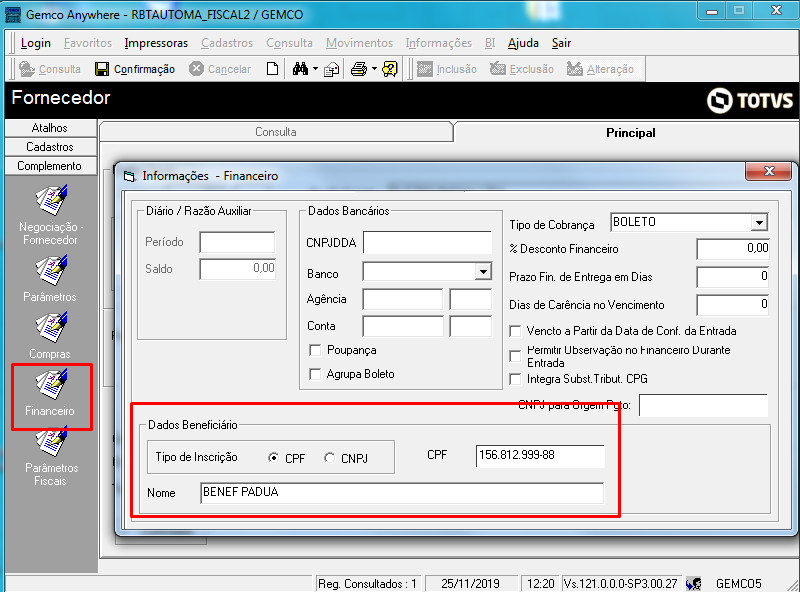Click the CPF field 156.812.999-88
Screen dimensions: 800x592
pyautogui.click(x=540, y=455)
